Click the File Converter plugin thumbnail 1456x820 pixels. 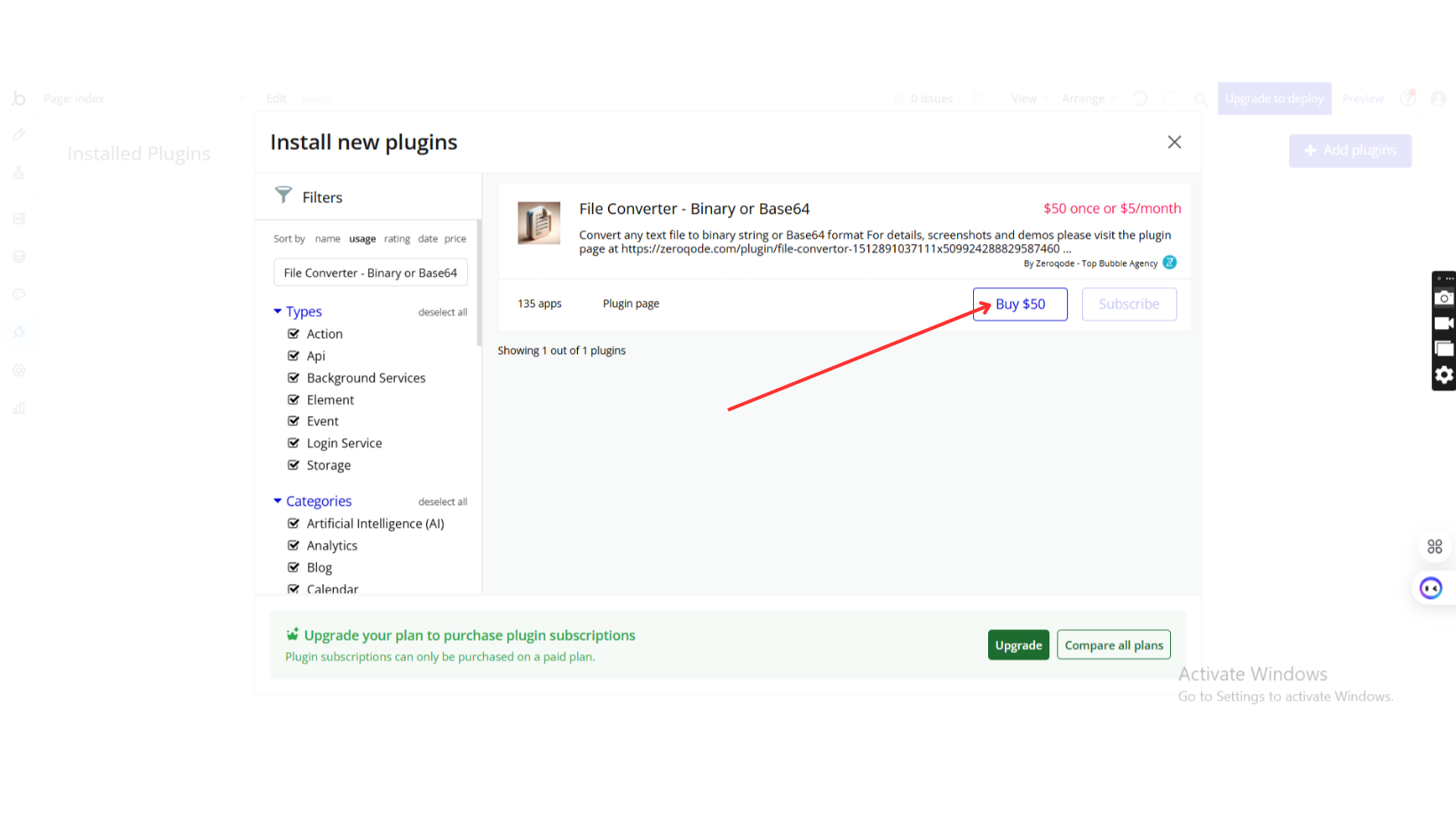click(x=539, y=223)
